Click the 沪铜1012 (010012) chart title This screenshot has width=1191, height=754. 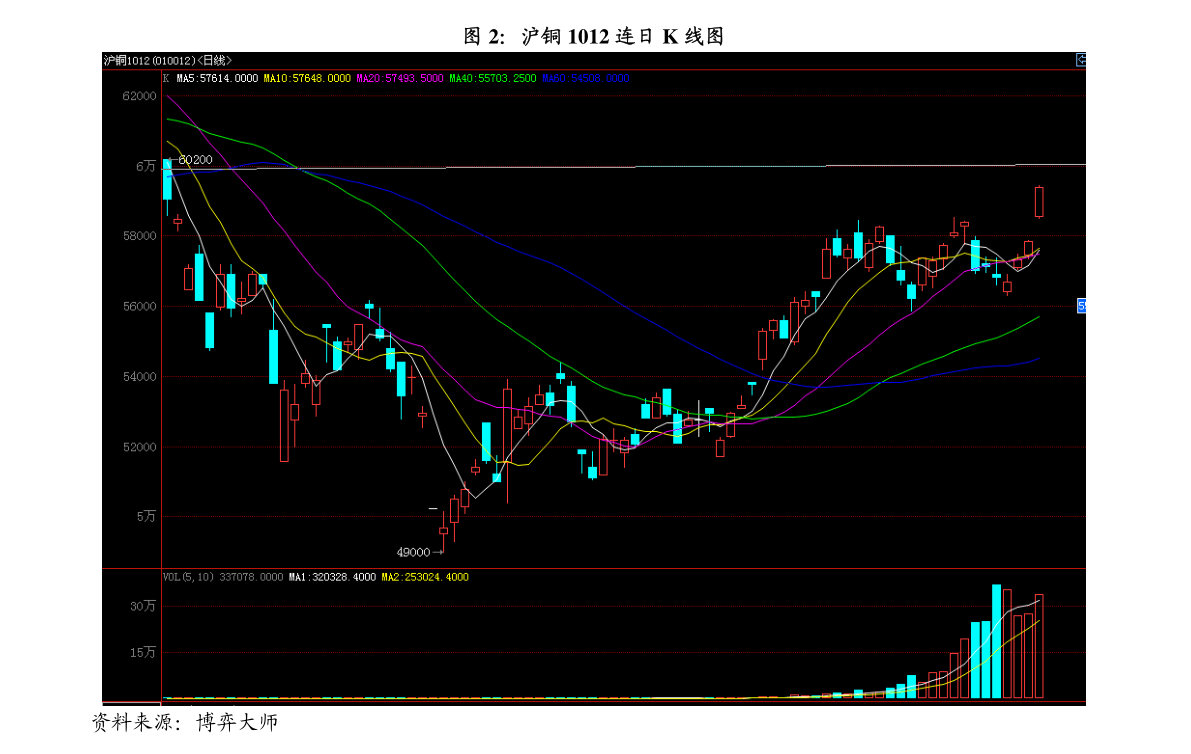point(149,61)
